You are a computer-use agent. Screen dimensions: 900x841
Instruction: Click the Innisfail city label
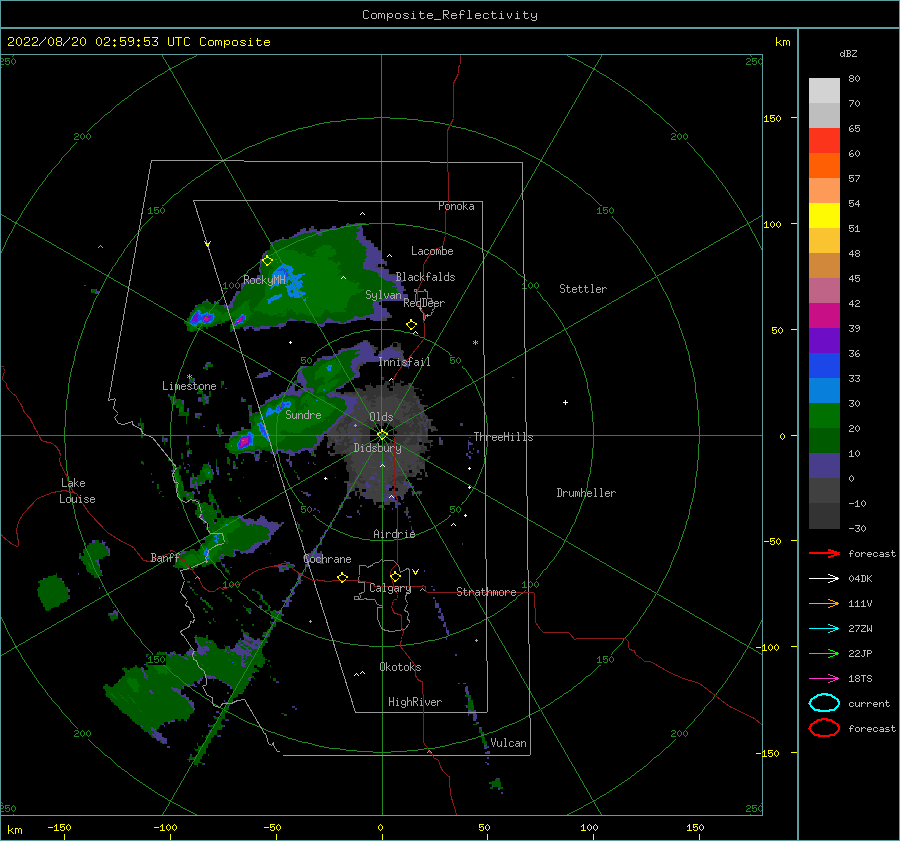[x=405, y=362]
